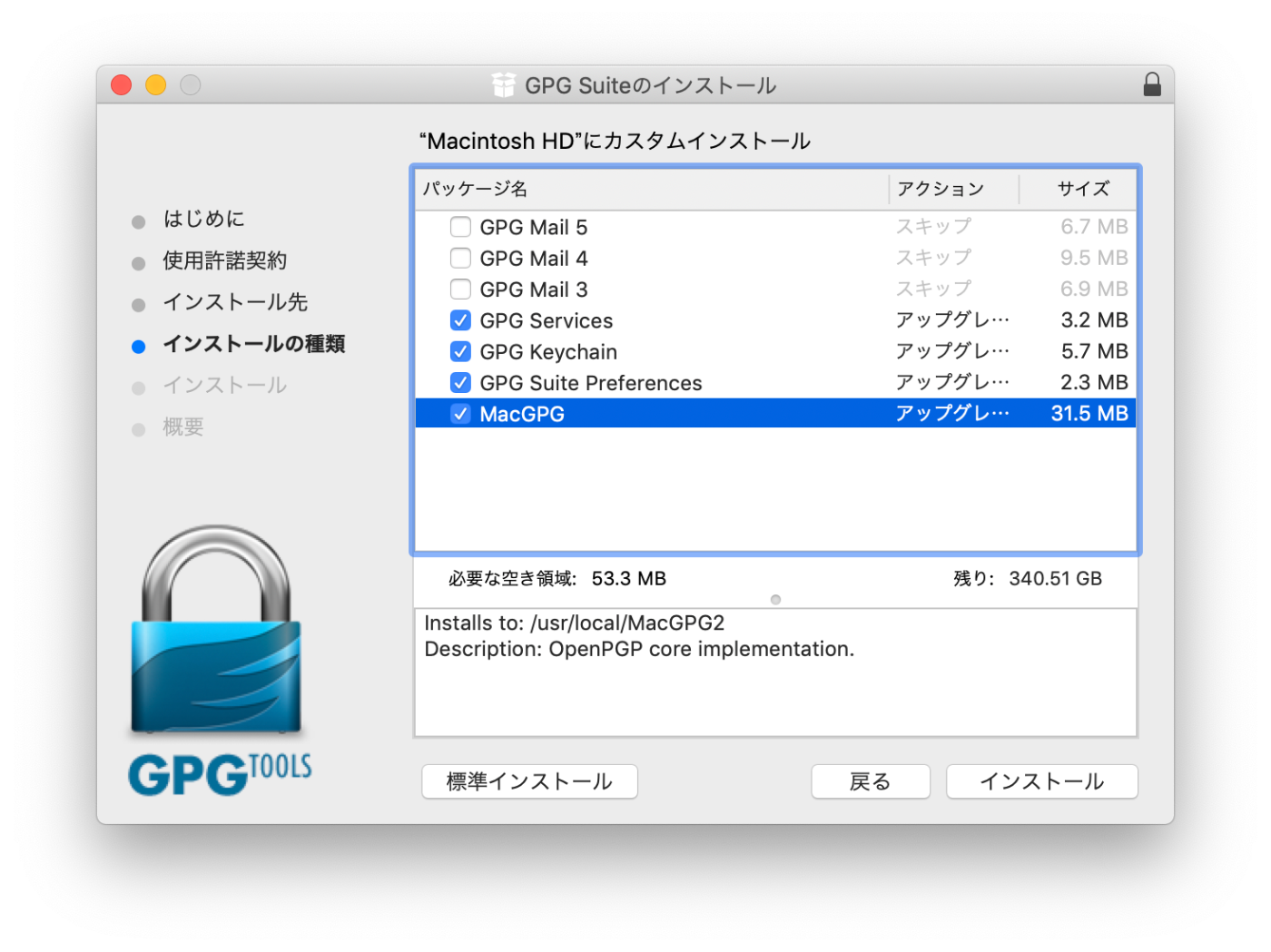Click the 31.5 MB size value
Image resolution: width=1271 pixels, height=952 pixels.
pyautogui.click(x=1089, y=414)
